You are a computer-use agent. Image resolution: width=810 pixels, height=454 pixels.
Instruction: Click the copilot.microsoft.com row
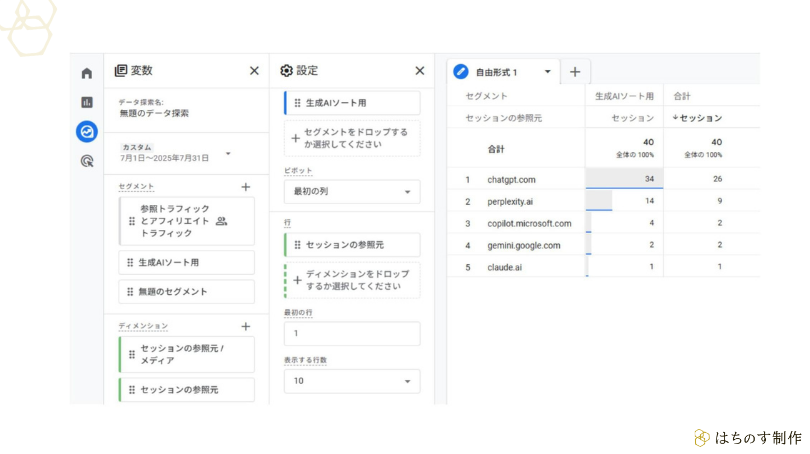603,223
